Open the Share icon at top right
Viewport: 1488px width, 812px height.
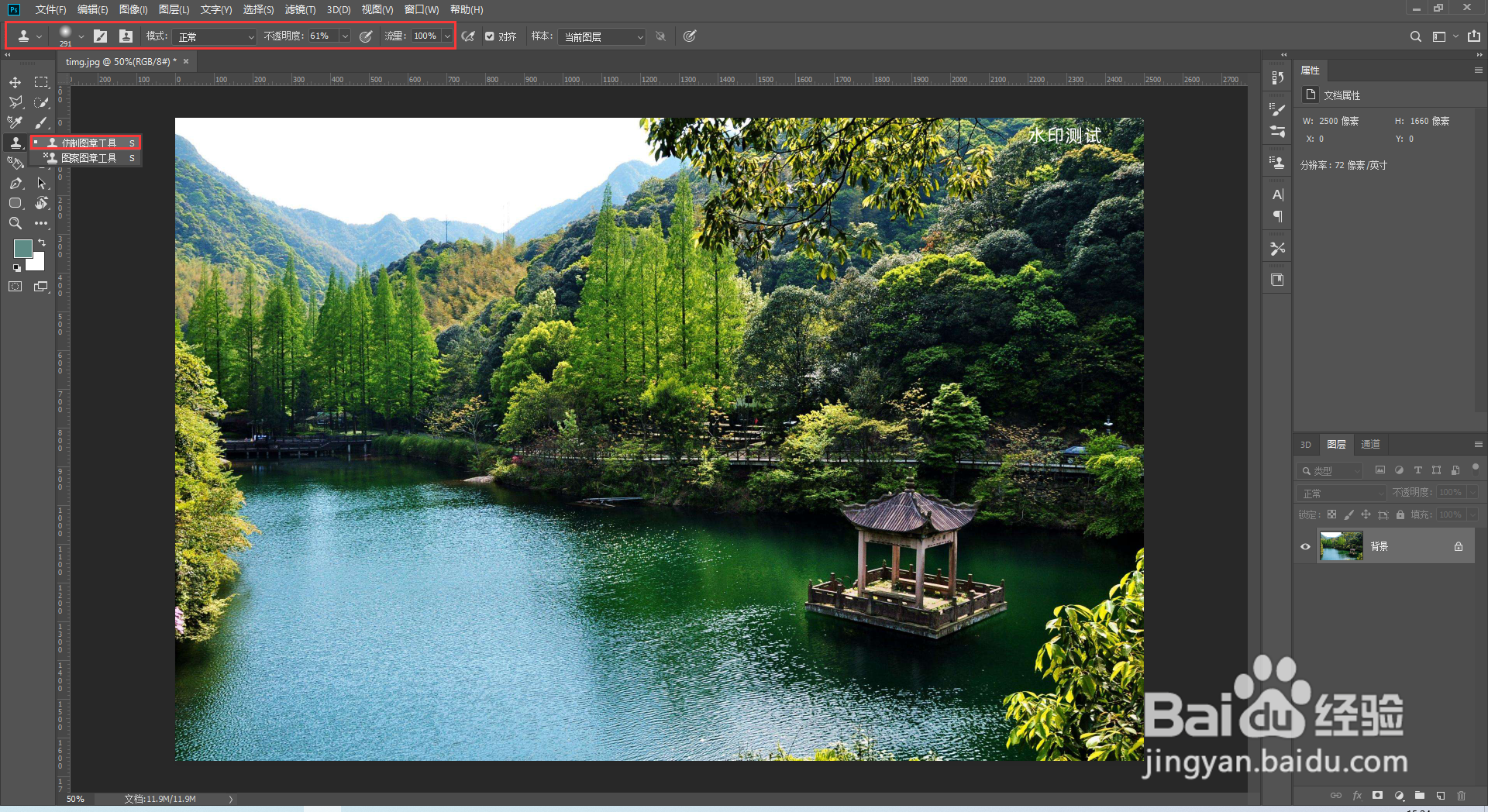[x=1474, y=36]
